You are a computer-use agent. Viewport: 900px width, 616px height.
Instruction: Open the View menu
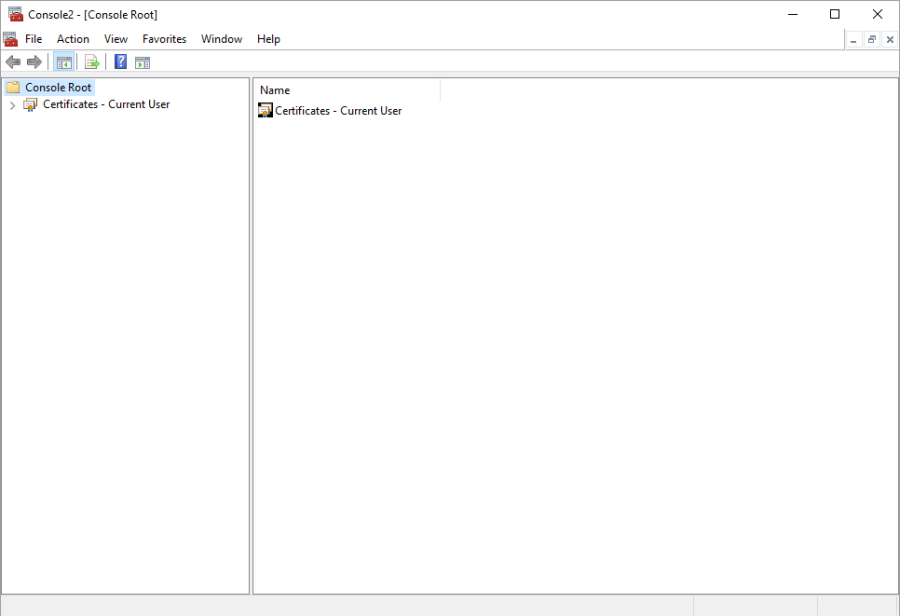point(116,39)
